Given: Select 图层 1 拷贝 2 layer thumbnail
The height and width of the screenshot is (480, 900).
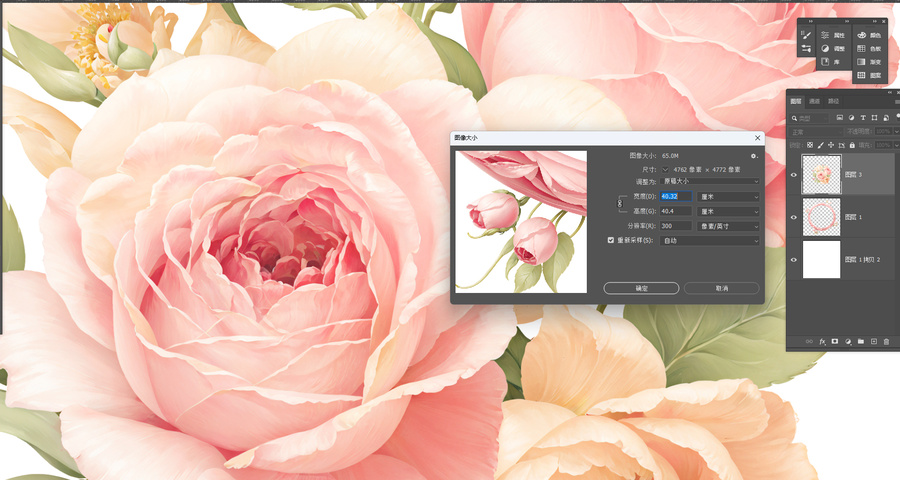Looking at the screenshot, I should (821, 260).
